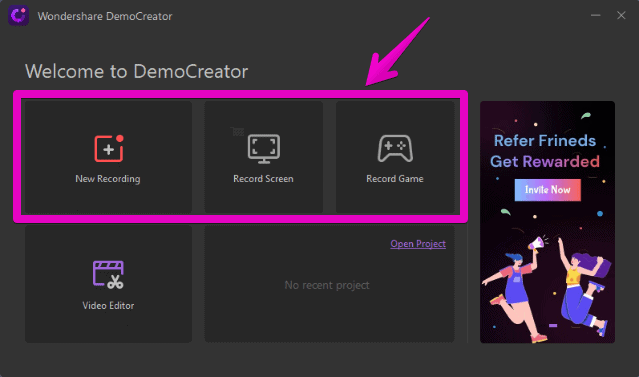This screenshot has width=639, height=377.
Task: Click the New Recording label
Action: point(108,179)
